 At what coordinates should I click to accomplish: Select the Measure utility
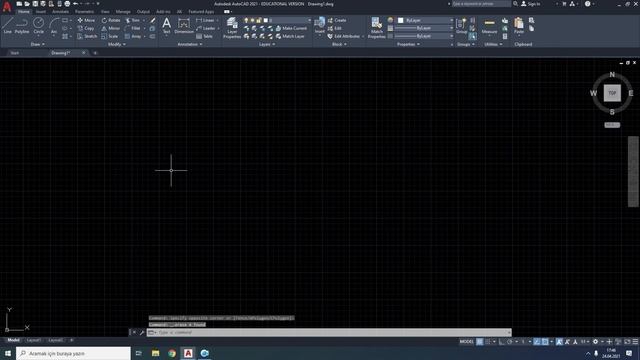(x=489, y=26)
